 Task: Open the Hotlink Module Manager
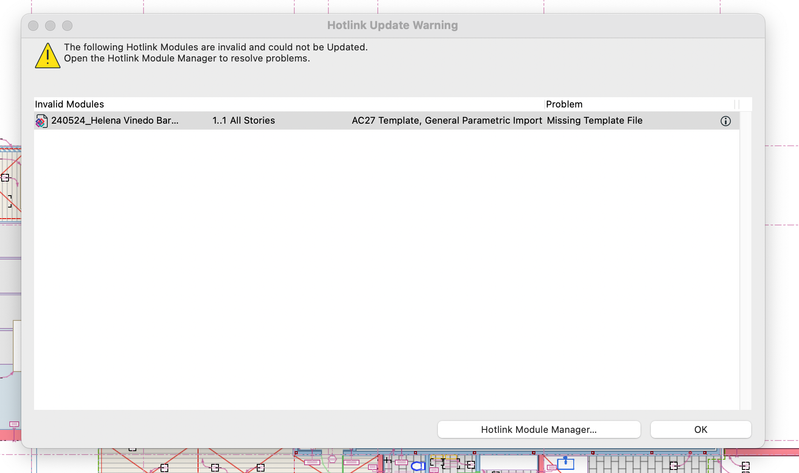click(x=539, y=429)
